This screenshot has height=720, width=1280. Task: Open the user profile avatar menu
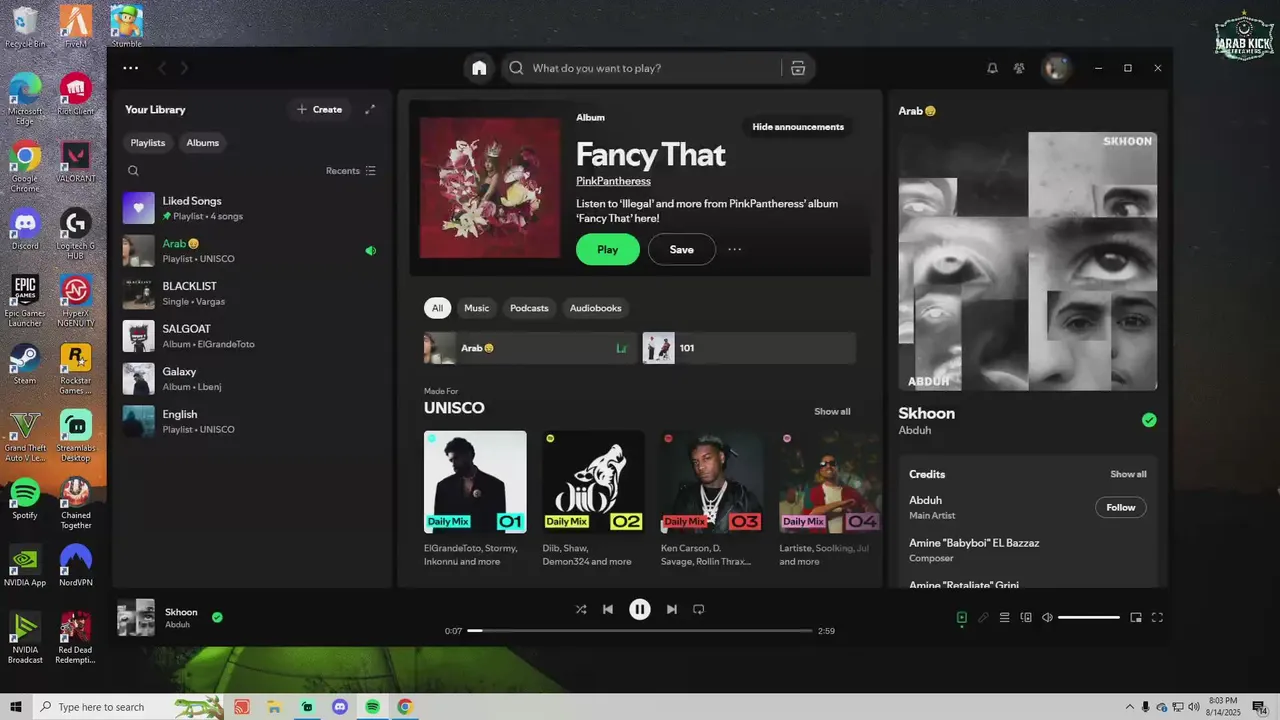pyautogui.click(x=1056, y=68)
